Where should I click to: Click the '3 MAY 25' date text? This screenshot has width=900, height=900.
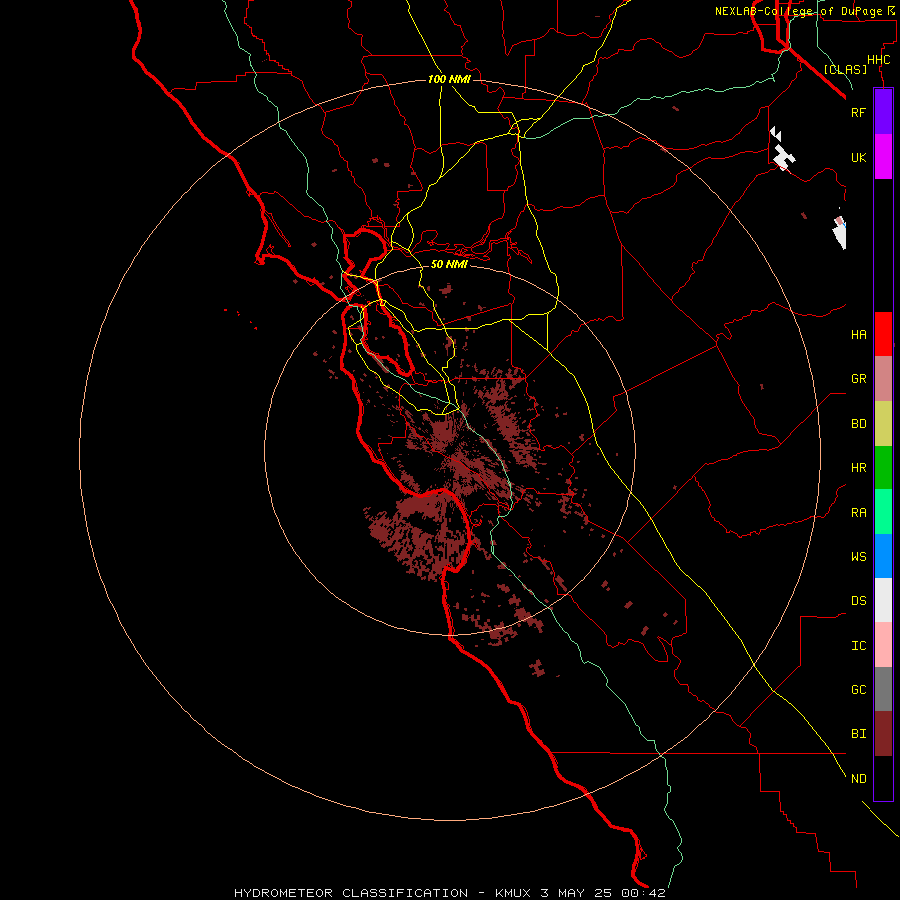(x=575, y=893)
